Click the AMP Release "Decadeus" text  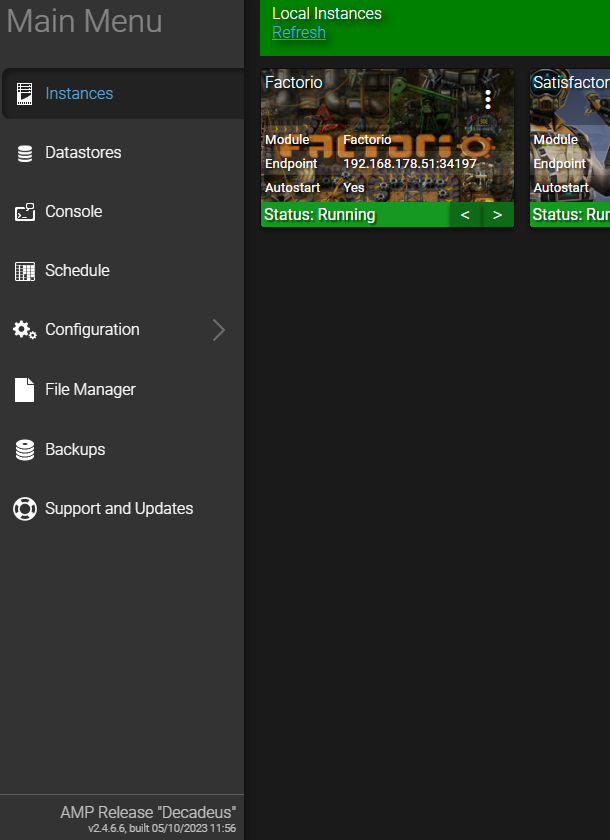click(148, 812)
